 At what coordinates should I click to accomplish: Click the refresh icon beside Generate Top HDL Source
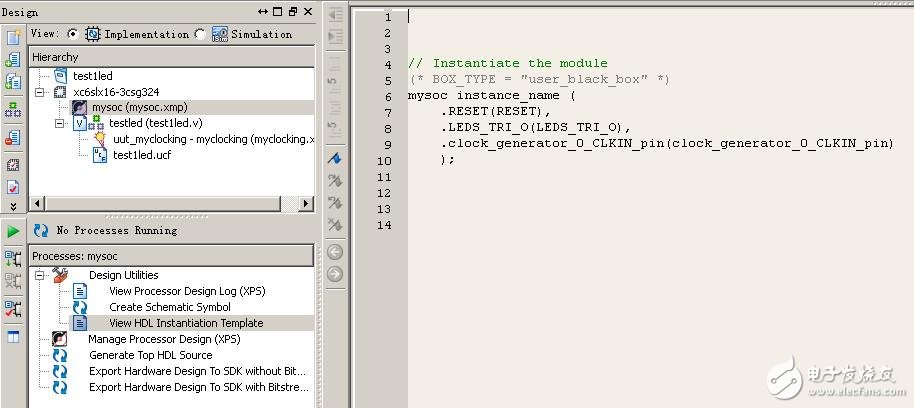point(60,355)
